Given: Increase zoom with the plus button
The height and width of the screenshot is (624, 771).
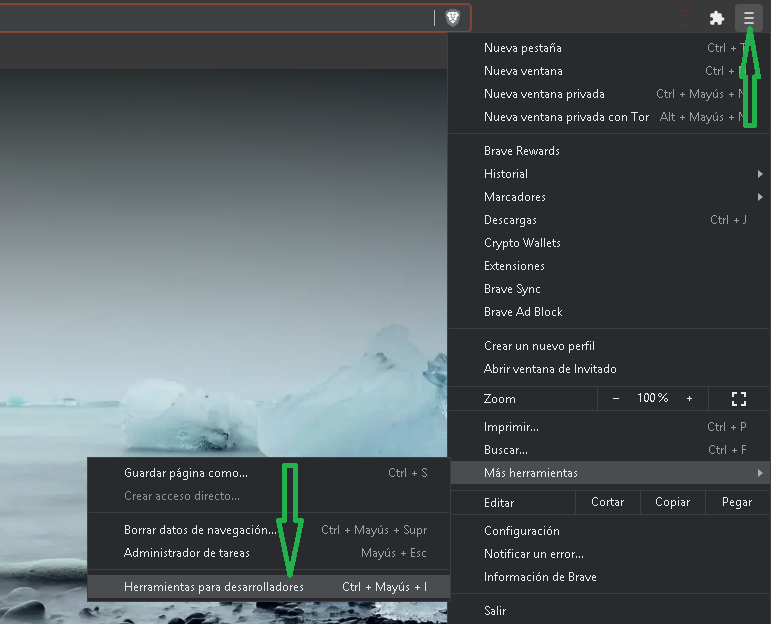Looking at the screenshot, I should (x=689, y=399).
